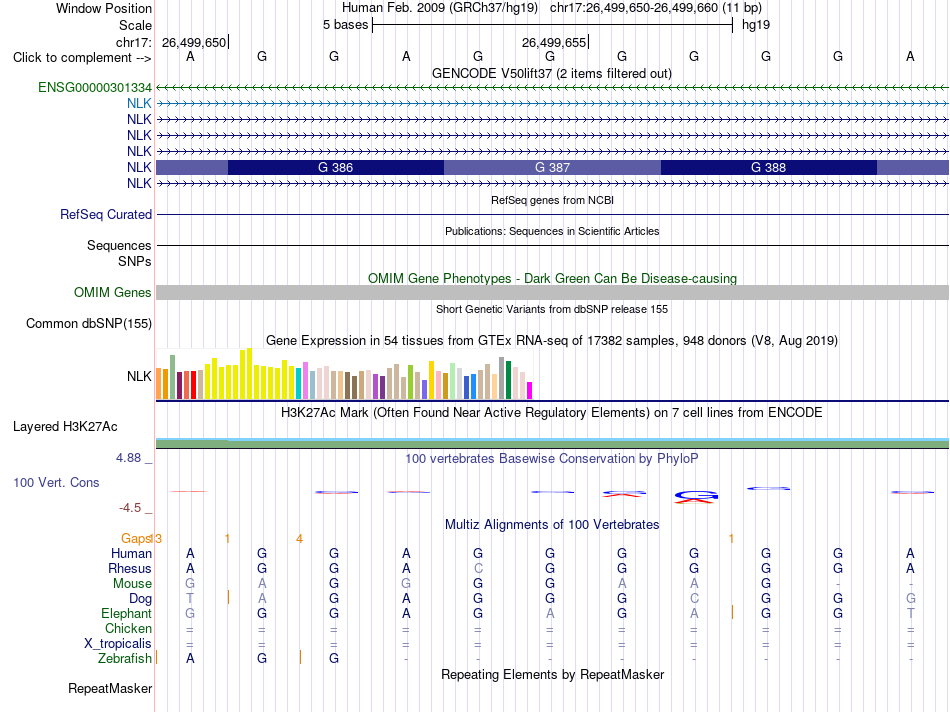Click the G 388 codon block

[x=768, y=167]
